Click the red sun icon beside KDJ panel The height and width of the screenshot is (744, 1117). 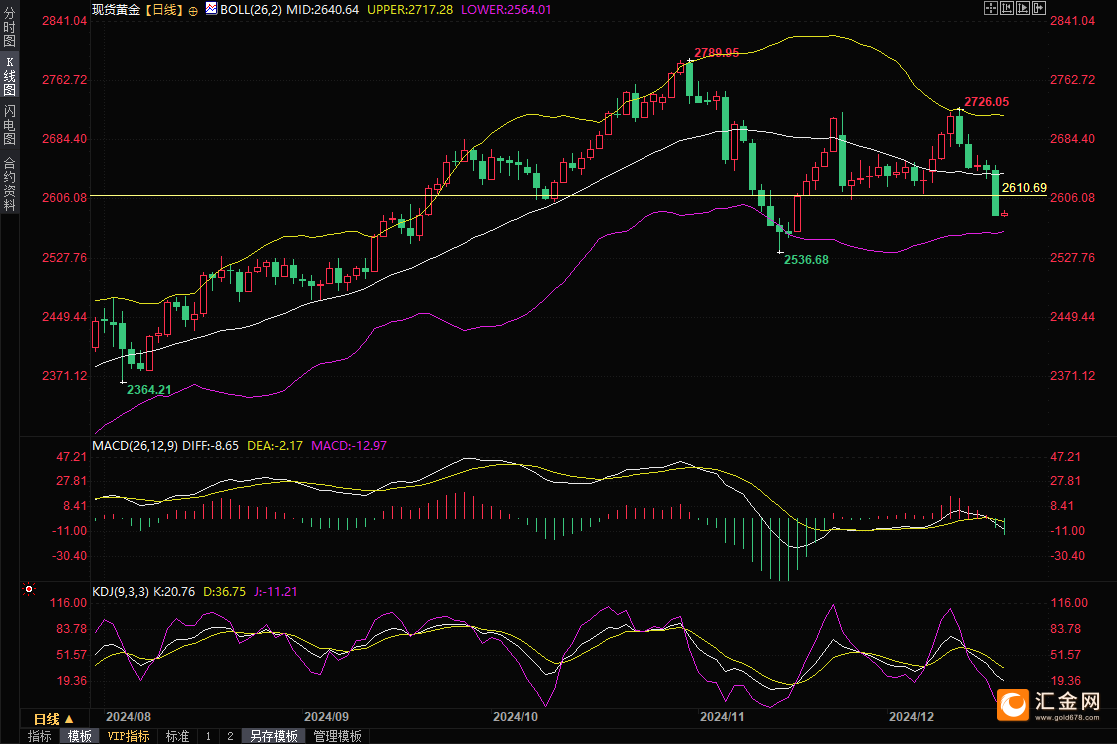(x=29, y=591)
